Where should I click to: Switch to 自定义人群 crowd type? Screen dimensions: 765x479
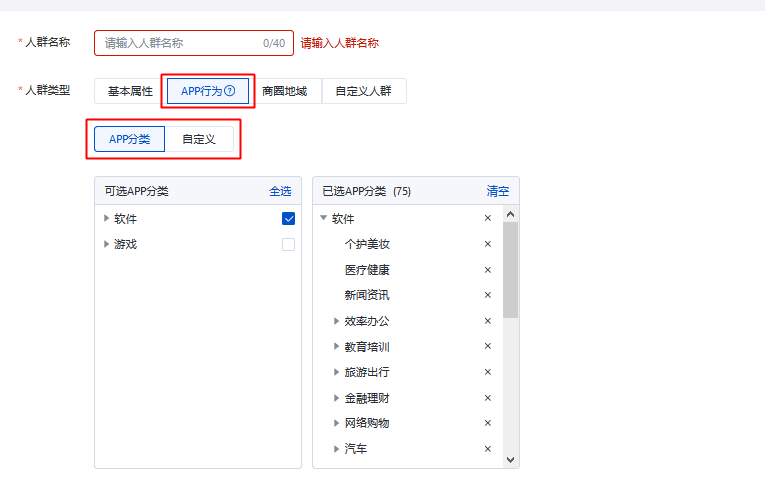pos(363,91)
